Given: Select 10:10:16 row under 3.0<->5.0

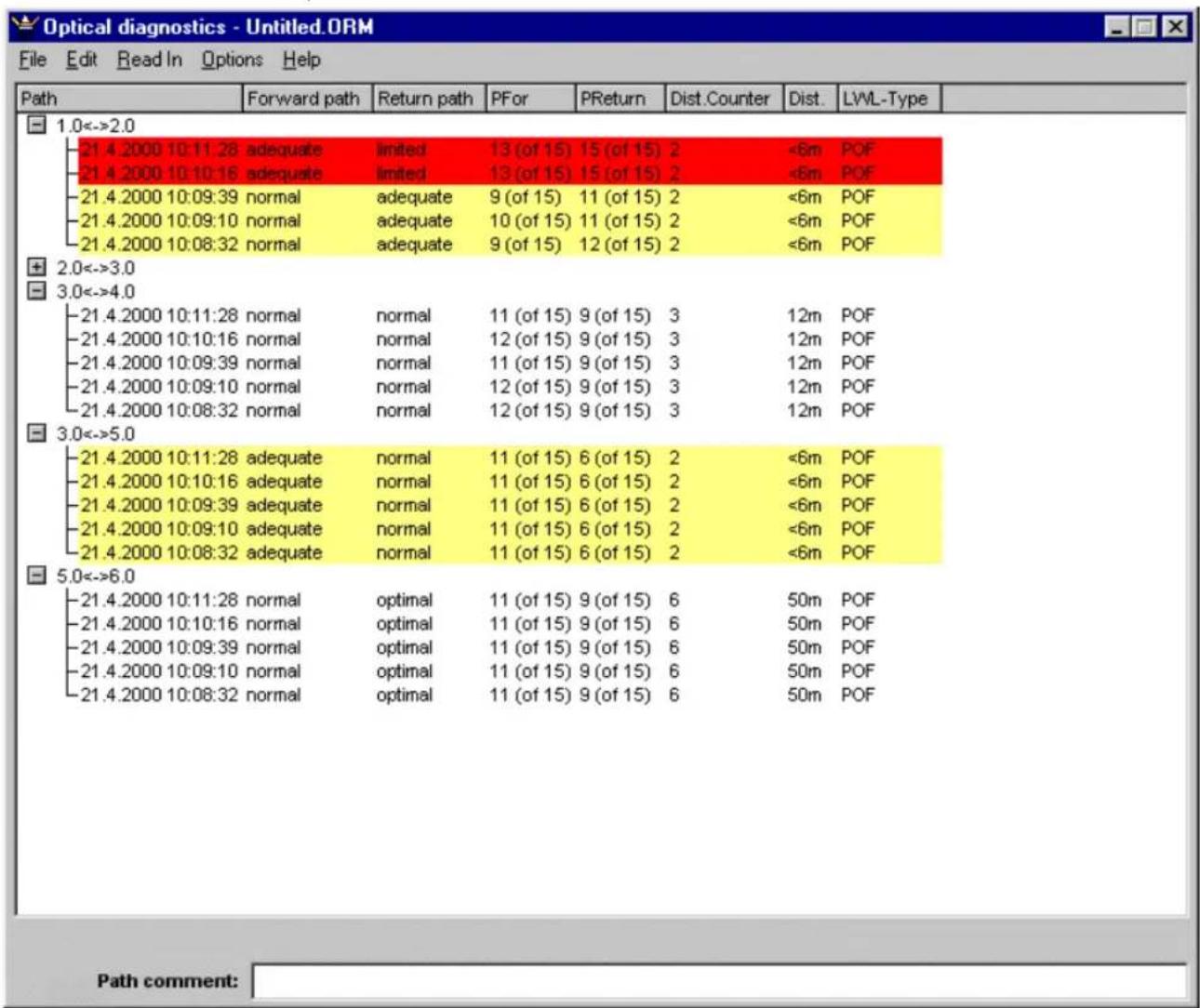Looking at the screenshot, I should point(510,481).
